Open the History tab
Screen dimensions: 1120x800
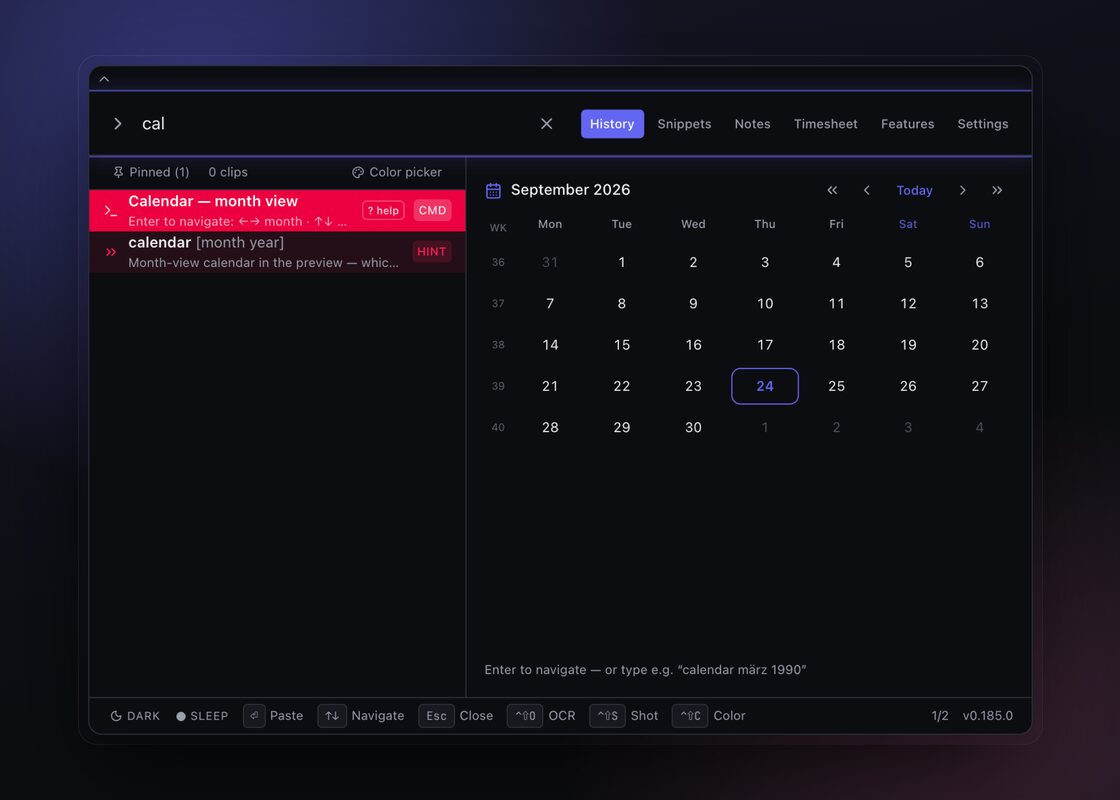(x=612, y=124)
